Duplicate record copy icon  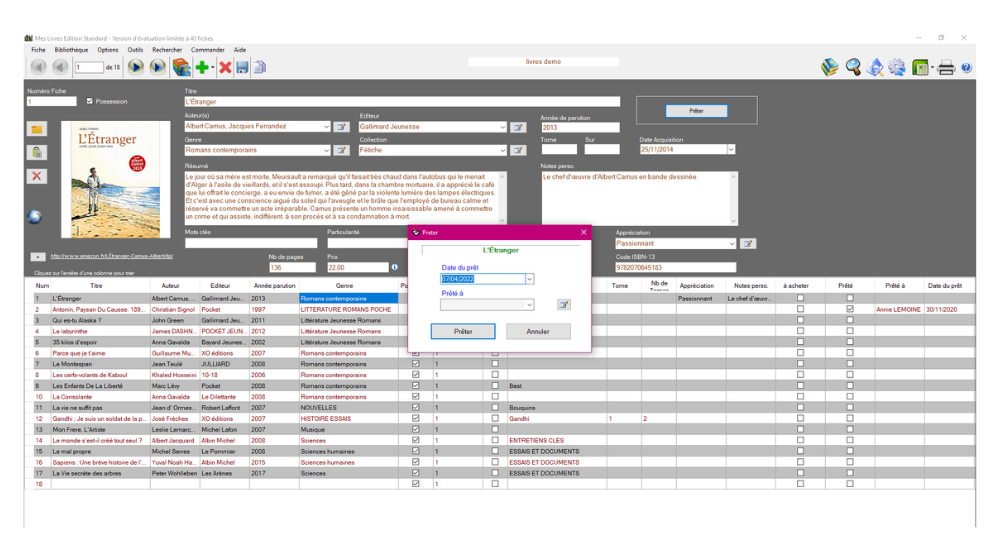click(x=260, y=67)
